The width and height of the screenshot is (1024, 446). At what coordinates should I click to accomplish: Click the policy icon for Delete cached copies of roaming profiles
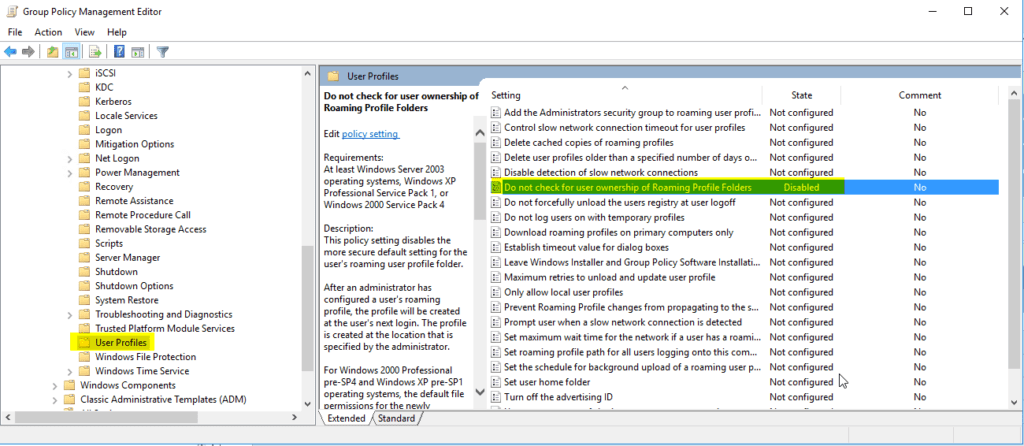coord(496,142)
